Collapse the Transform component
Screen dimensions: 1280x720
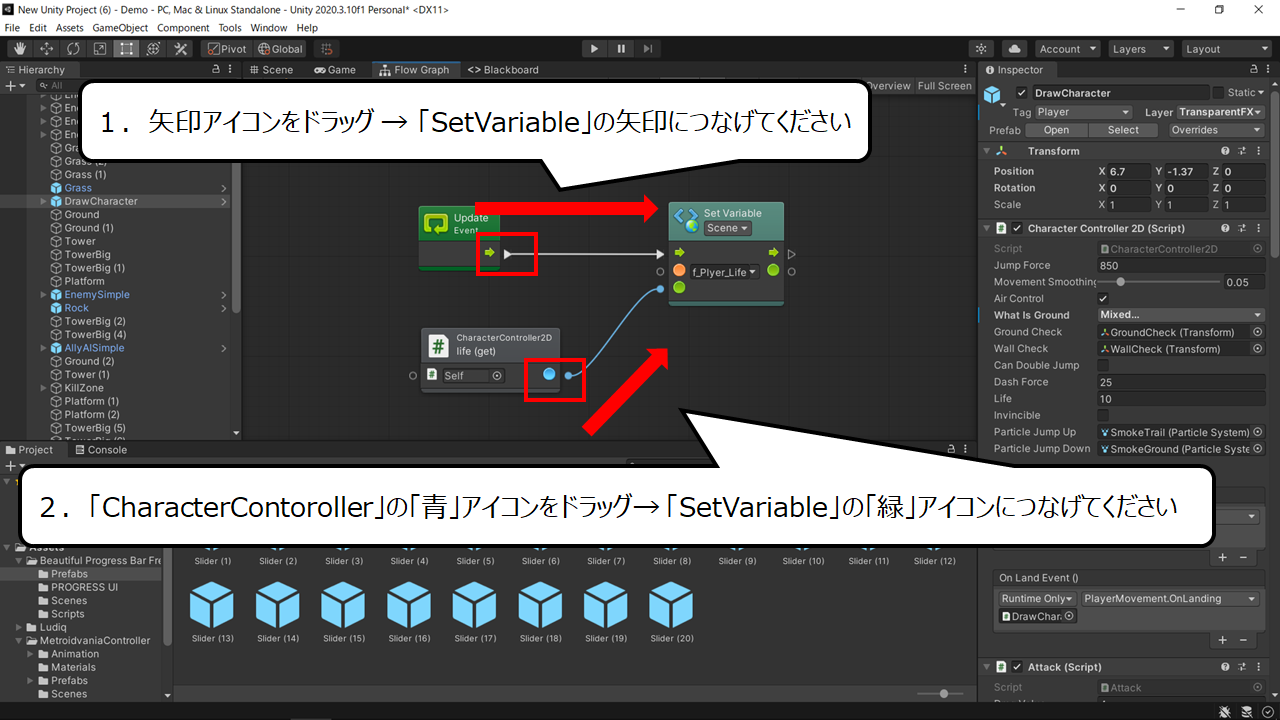(987, 151)
